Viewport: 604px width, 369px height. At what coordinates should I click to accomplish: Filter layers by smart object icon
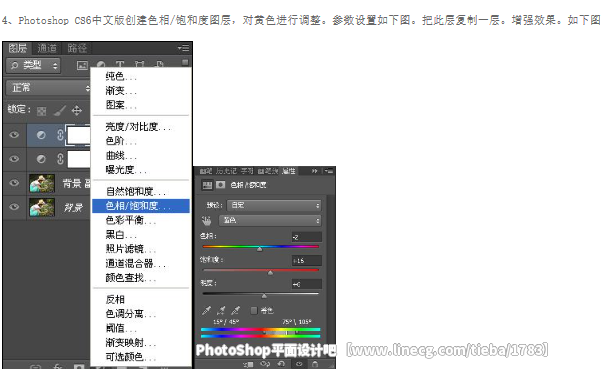click(x=159, y=64)
